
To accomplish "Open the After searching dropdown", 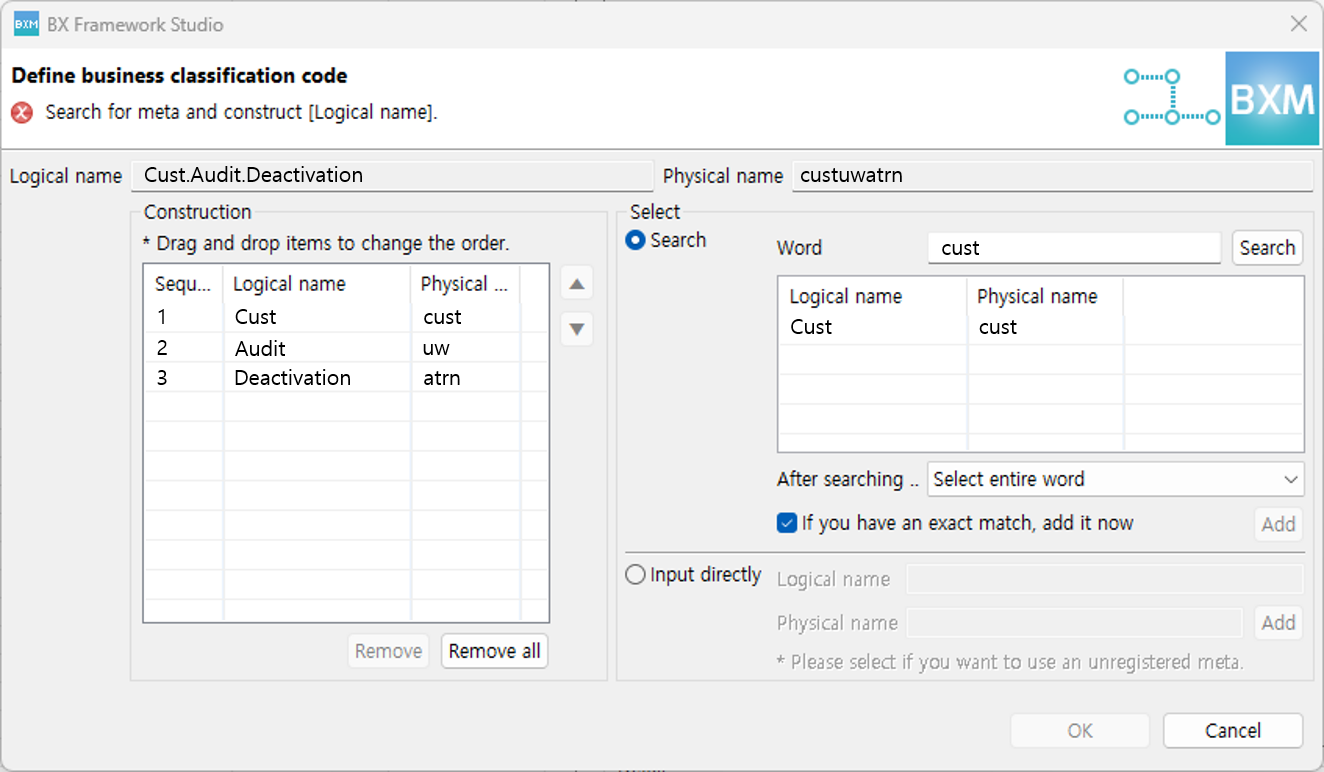I will coord(1115,480).
